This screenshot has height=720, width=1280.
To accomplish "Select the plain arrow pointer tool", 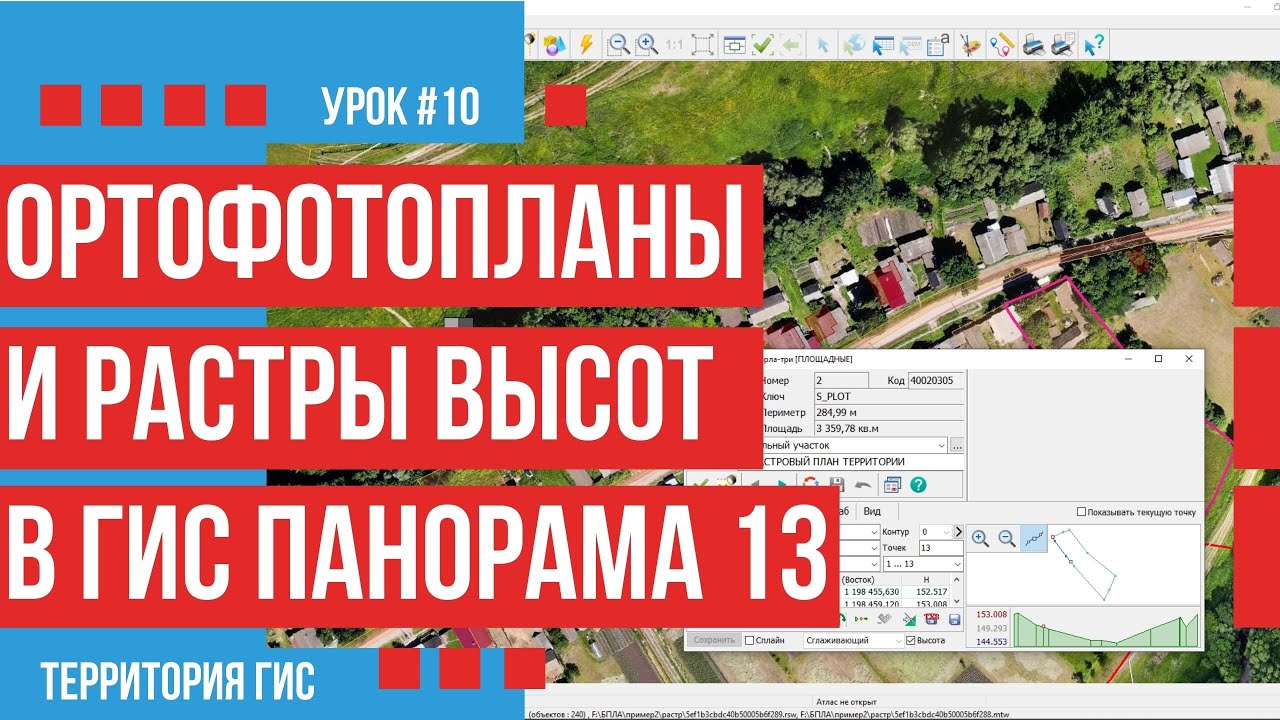I will point(823,44).
